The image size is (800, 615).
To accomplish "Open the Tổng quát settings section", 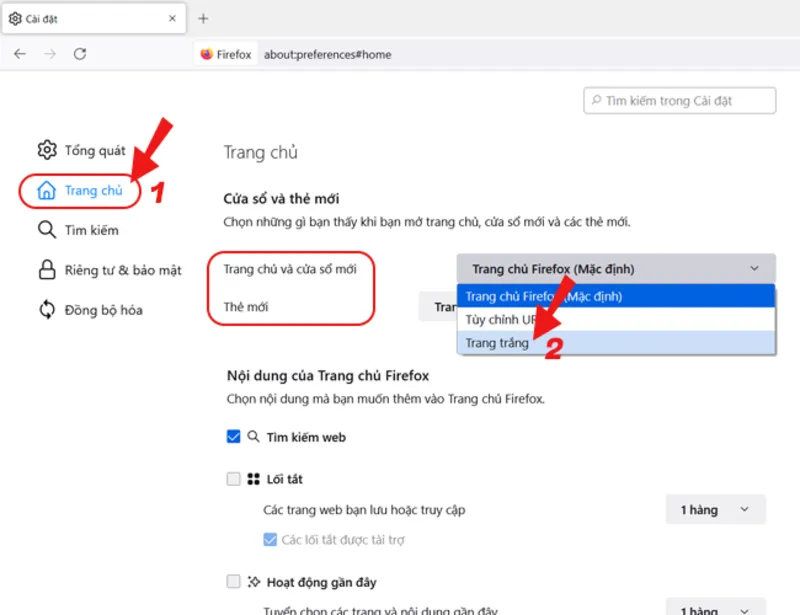I will 82,150.
